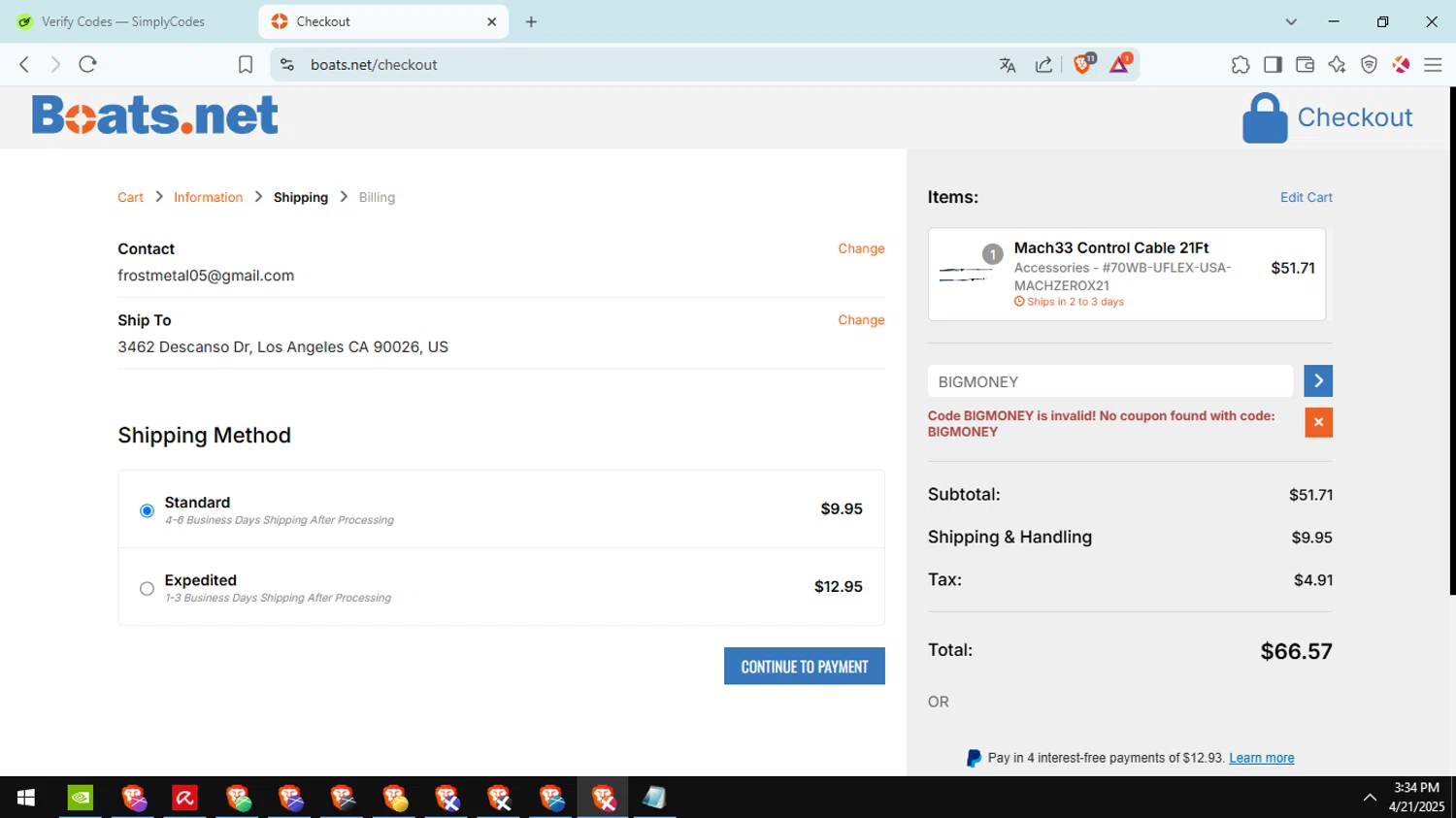The height and width of the screenshot is (818, 1456).
Task: Open the last taskbar notepad-like icon
Action: [654, 798]
